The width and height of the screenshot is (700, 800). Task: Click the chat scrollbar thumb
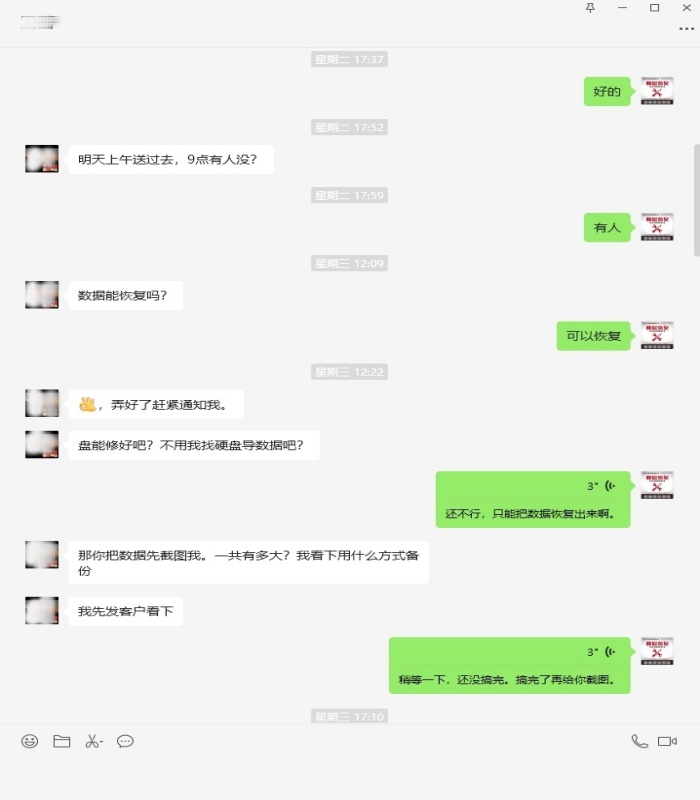(696, 199)
